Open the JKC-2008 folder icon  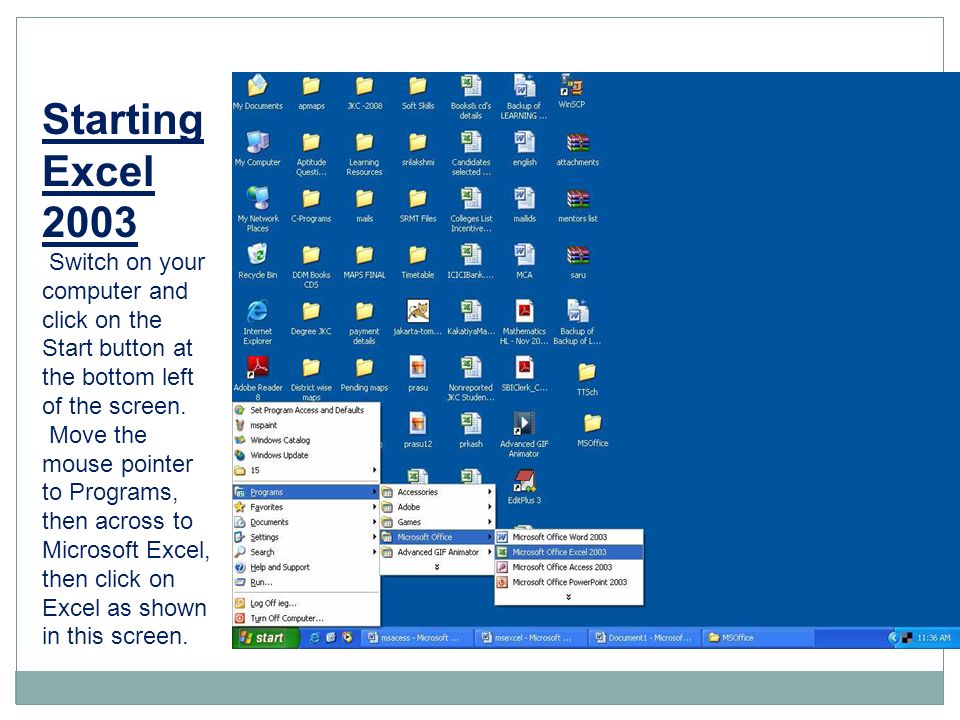tap(364, 92)
